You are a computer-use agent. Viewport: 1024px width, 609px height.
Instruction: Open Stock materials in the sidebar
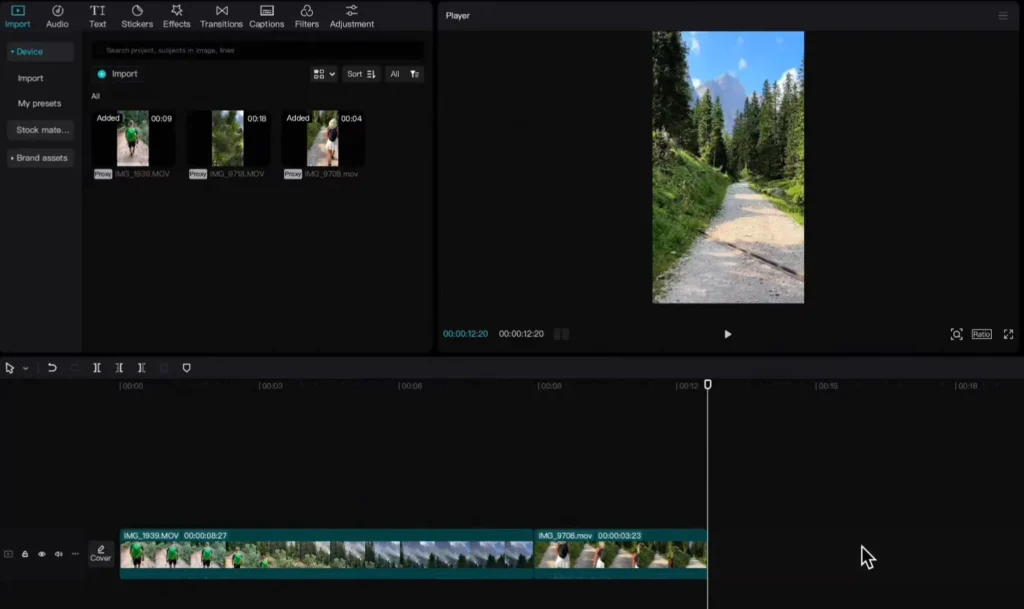(x=42, y=130)
